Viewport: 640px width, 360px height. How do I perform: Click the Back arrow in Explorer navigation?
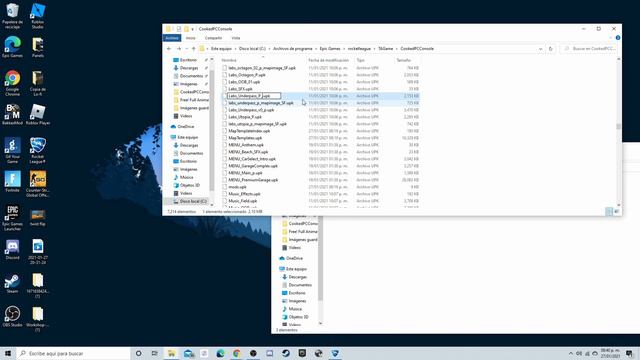pos(169,49)
